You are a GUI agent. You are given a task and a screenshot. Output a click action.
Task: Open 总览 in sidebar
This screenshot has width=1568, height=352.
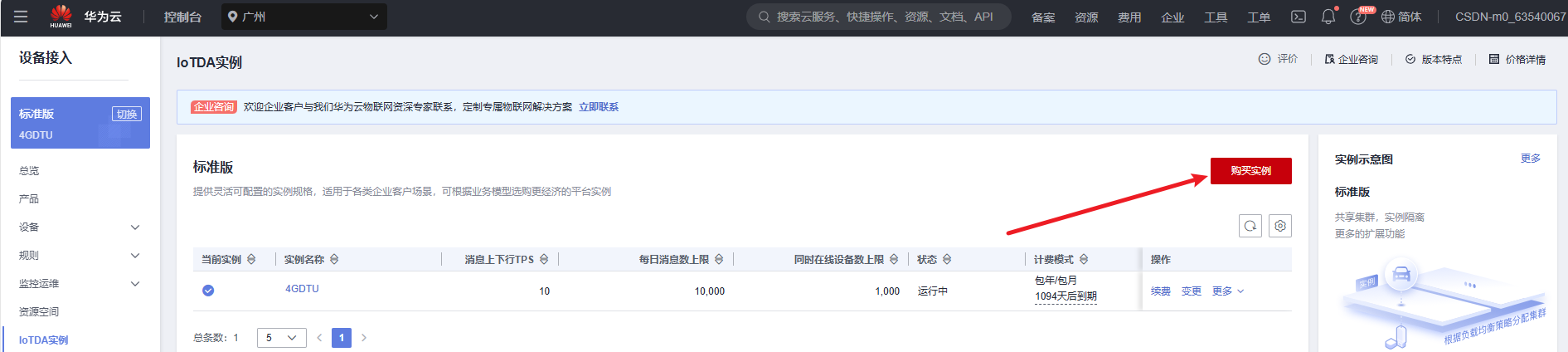(29, 171)
